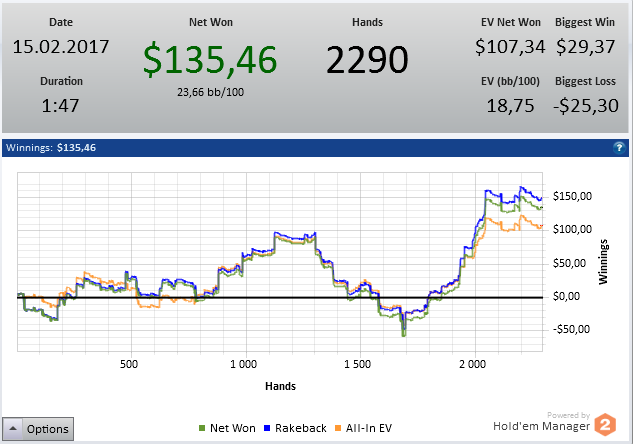Click the $100,00 y-axis label
Screen dimensions: 633x444
[572, 230]
